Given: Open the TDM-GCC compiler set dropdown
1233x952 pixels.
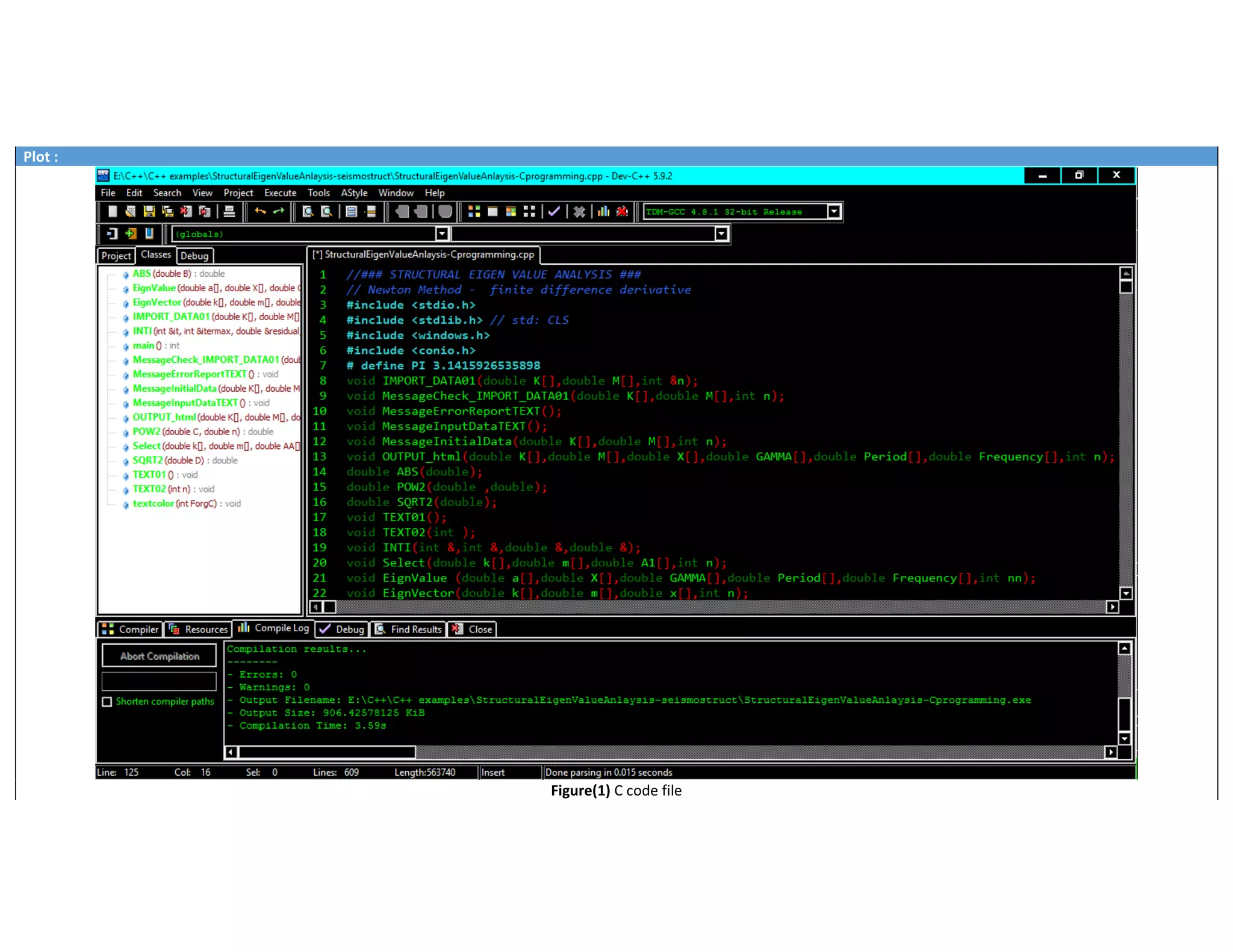Looking at the screenshot, I should click(x=834, y=211).
